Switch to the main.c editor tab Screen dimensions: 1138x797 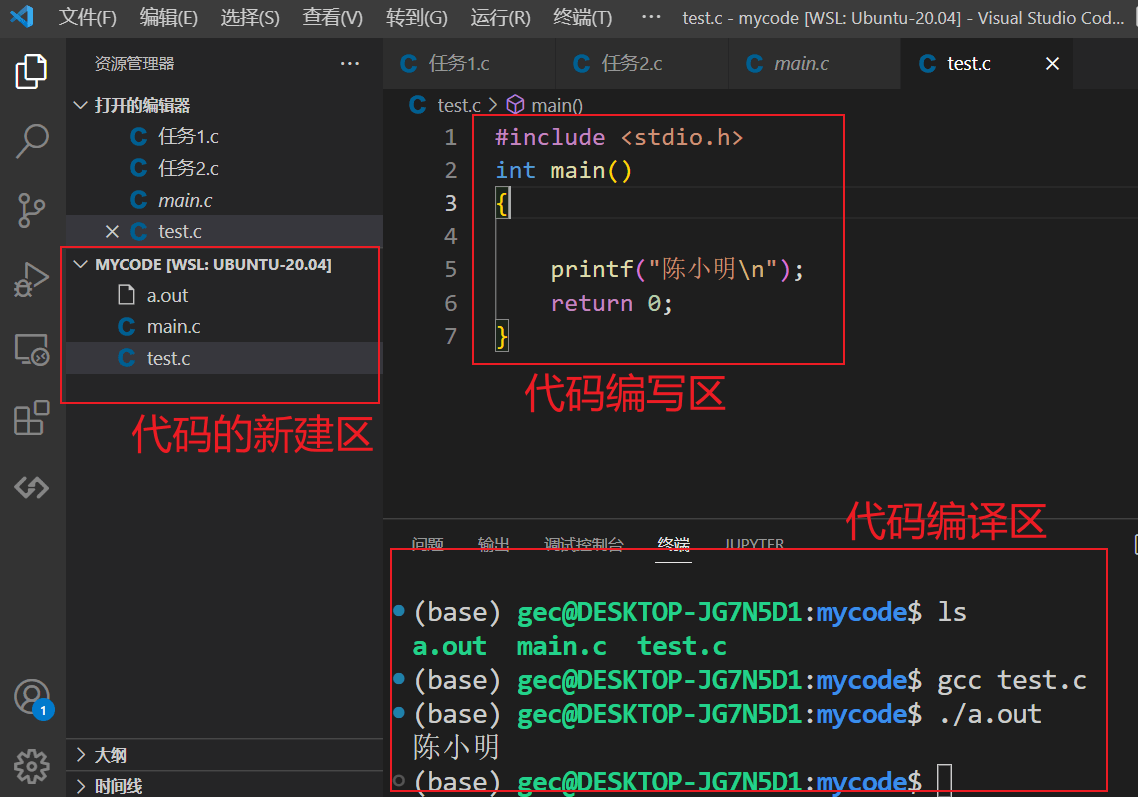[814, 64]
